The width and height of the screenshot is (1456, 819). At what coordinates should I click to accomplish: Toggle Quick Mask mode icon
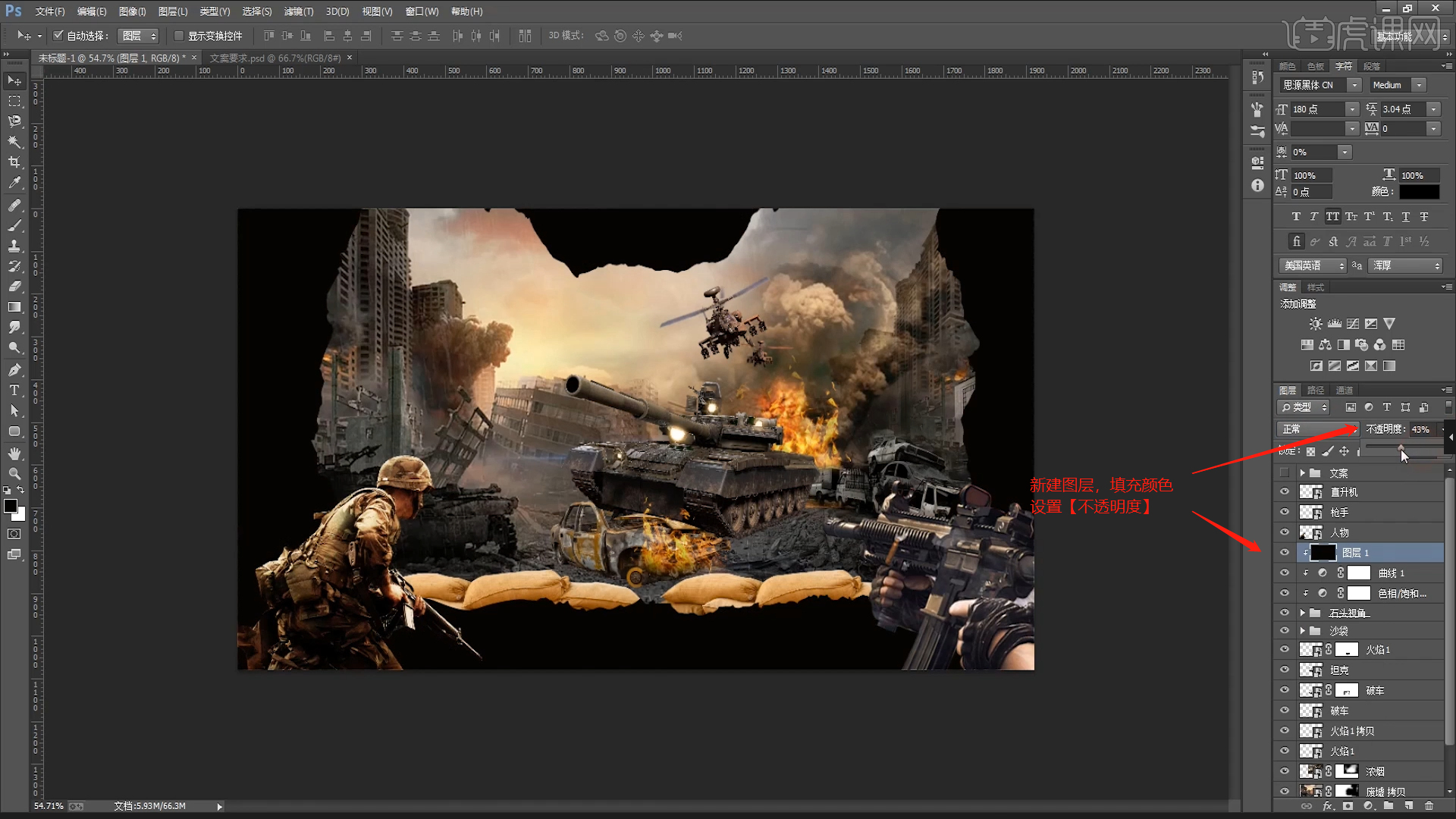point(14,534)
